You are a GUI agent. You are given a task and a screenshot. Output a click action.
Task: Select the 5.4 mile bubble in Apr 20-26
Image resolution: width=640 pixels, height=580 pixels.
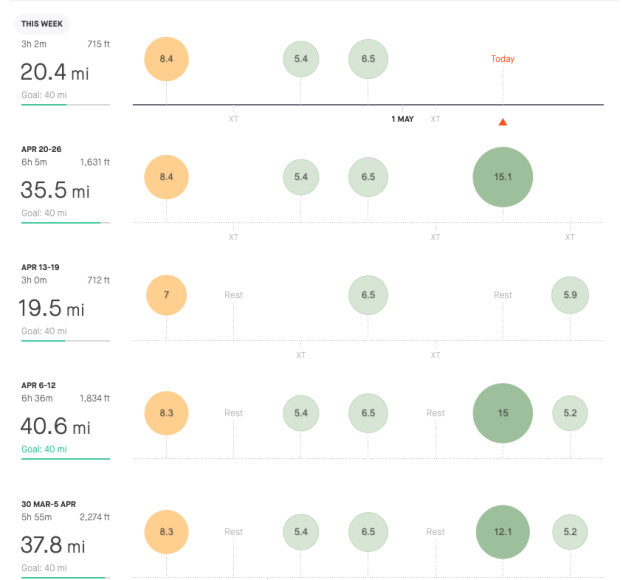[x=301, y=177]
